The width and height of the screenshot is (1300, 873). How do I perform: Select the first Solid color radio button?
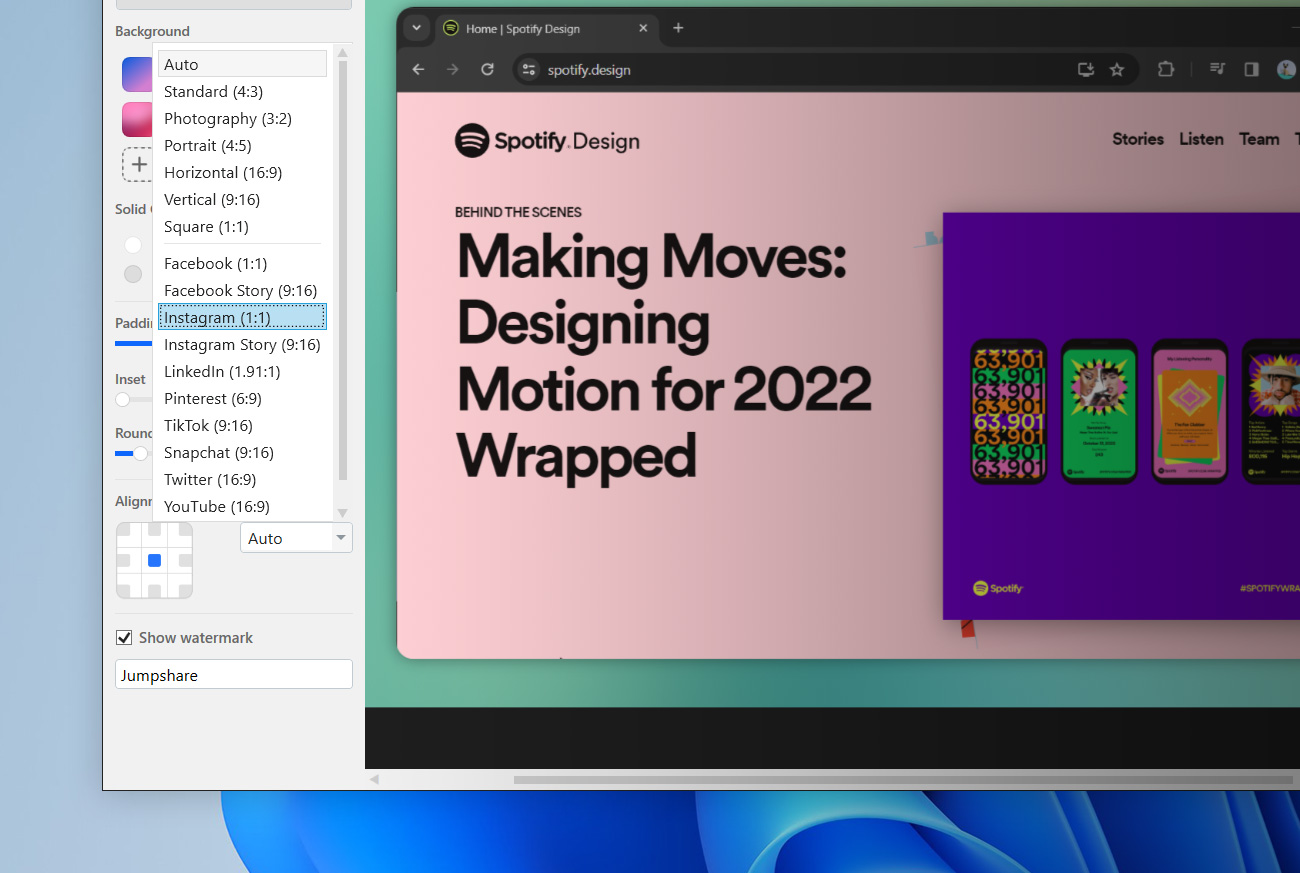point(131,243)
